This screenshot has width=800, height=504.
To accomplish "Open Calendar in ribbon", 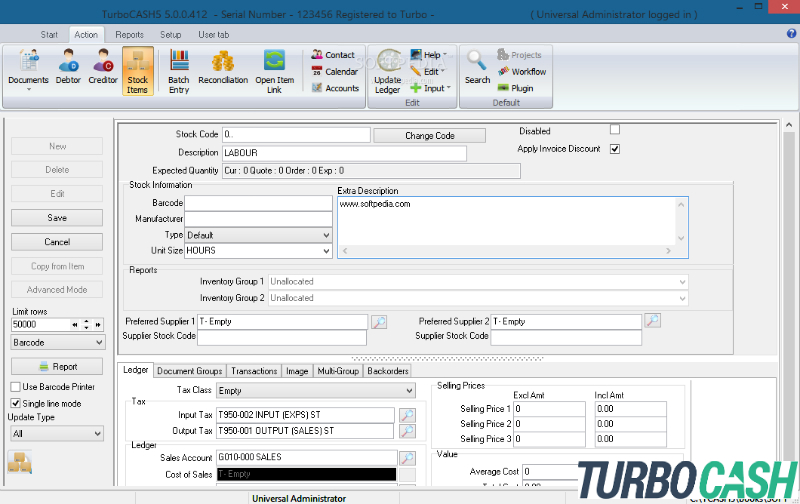I will (x=335, y=71).
